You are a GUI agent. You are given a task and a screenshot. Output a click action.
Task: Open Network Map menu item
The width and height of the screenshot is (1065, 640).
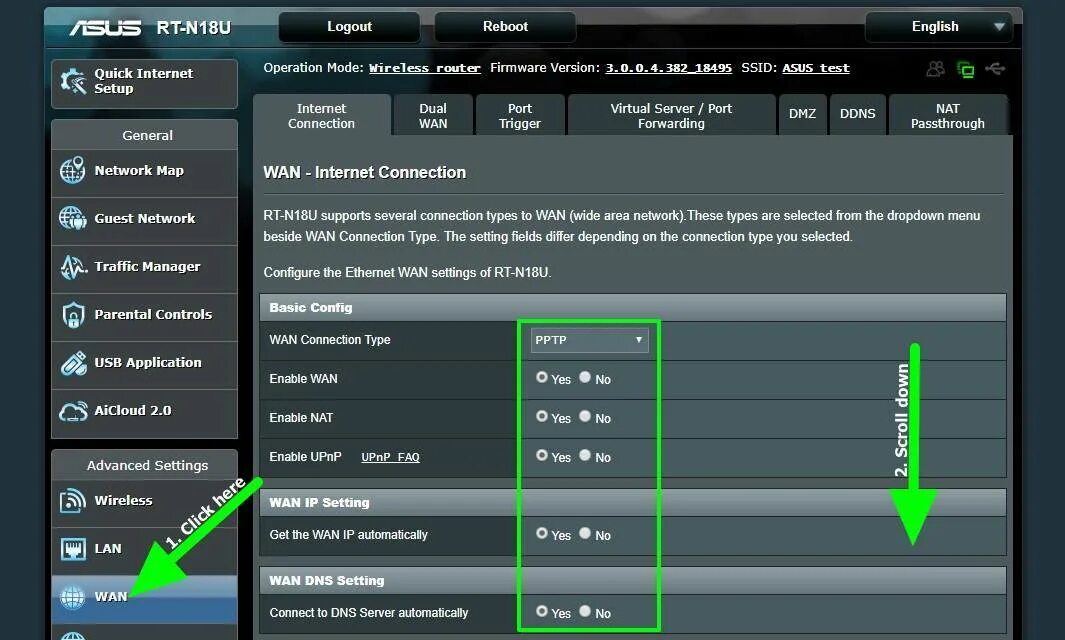tap(145, 171)
